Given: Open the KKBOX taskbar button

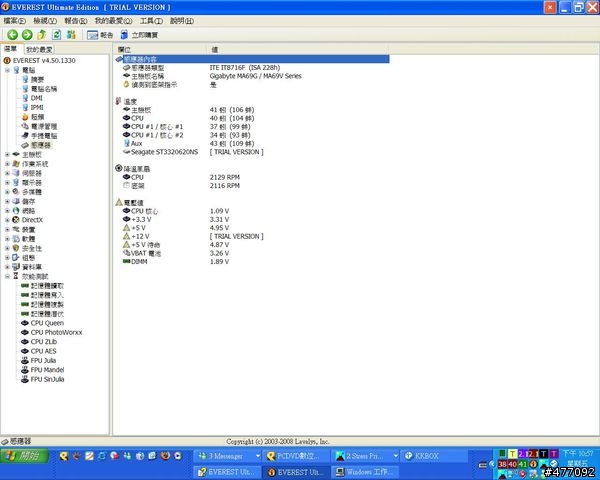Looking at the screenshot, I should click(434, 456).
